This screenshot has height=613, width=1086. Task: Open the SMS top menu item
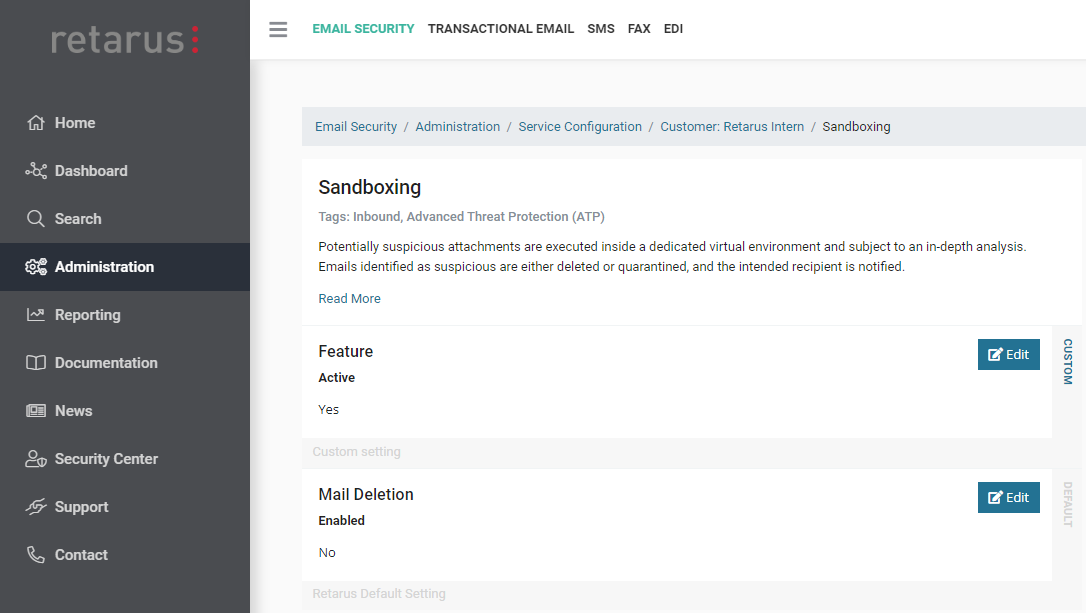pos(601,29)
